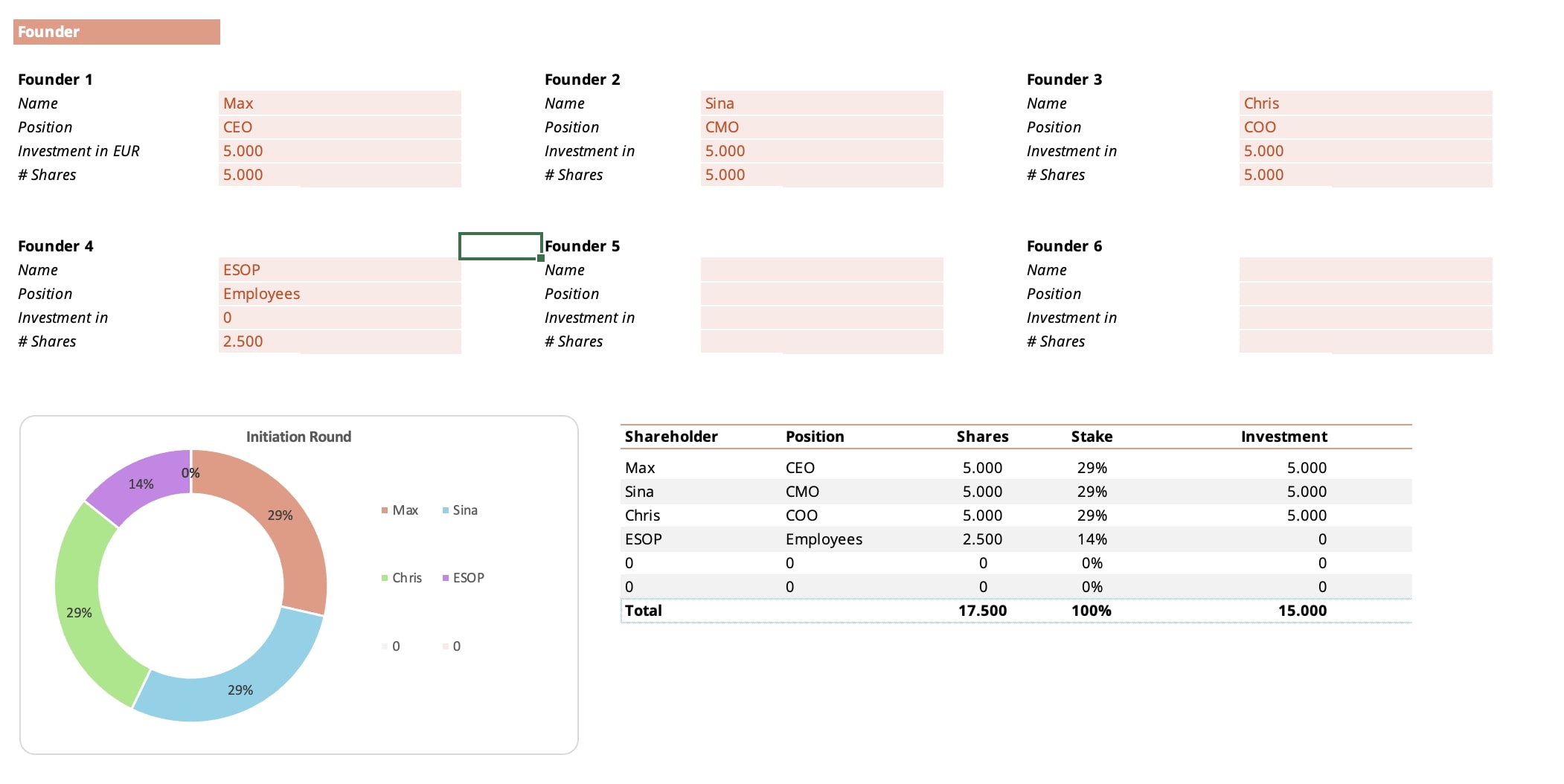The image size is (1564, 784).
Task: Select Founder 4 Shares cell showing 2.500
Action: (x=339, y=341)
